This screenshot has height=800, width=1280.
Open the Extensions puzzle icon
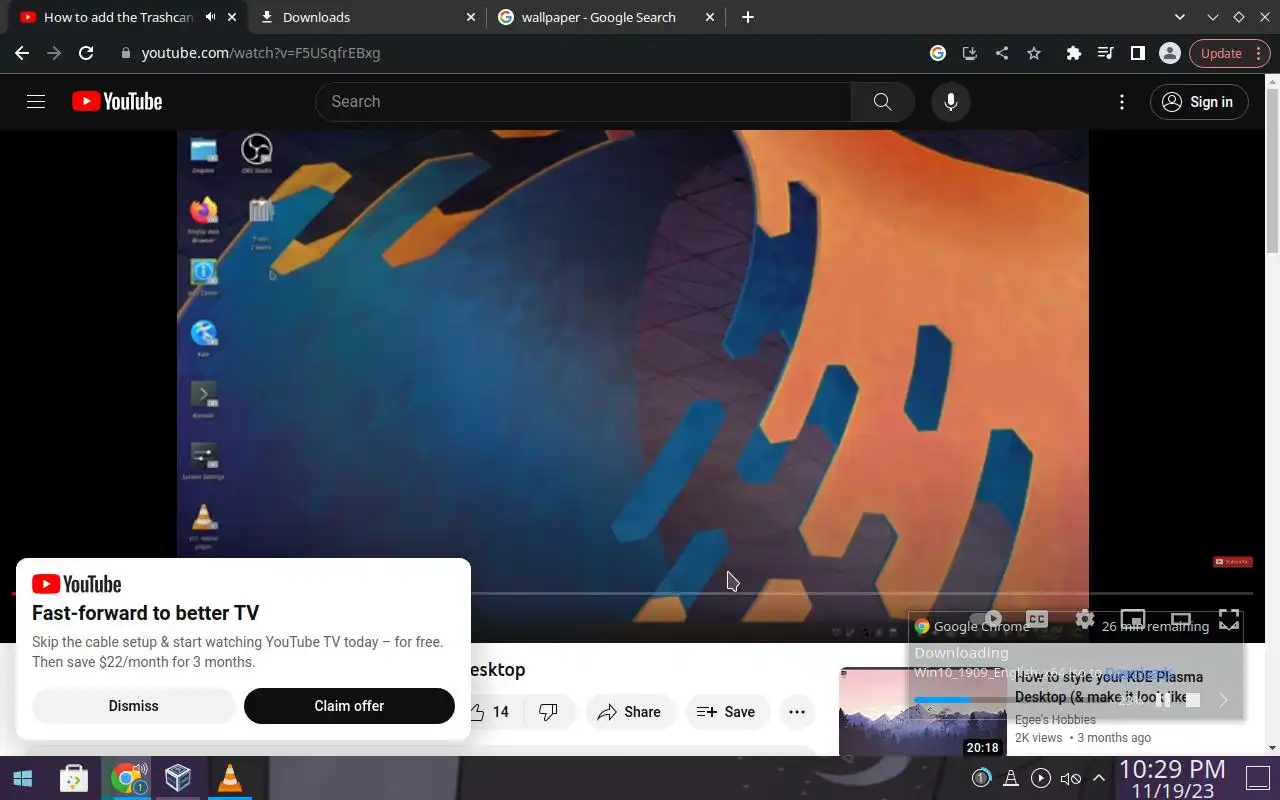pyautogui.click(x=1074, y=53)
